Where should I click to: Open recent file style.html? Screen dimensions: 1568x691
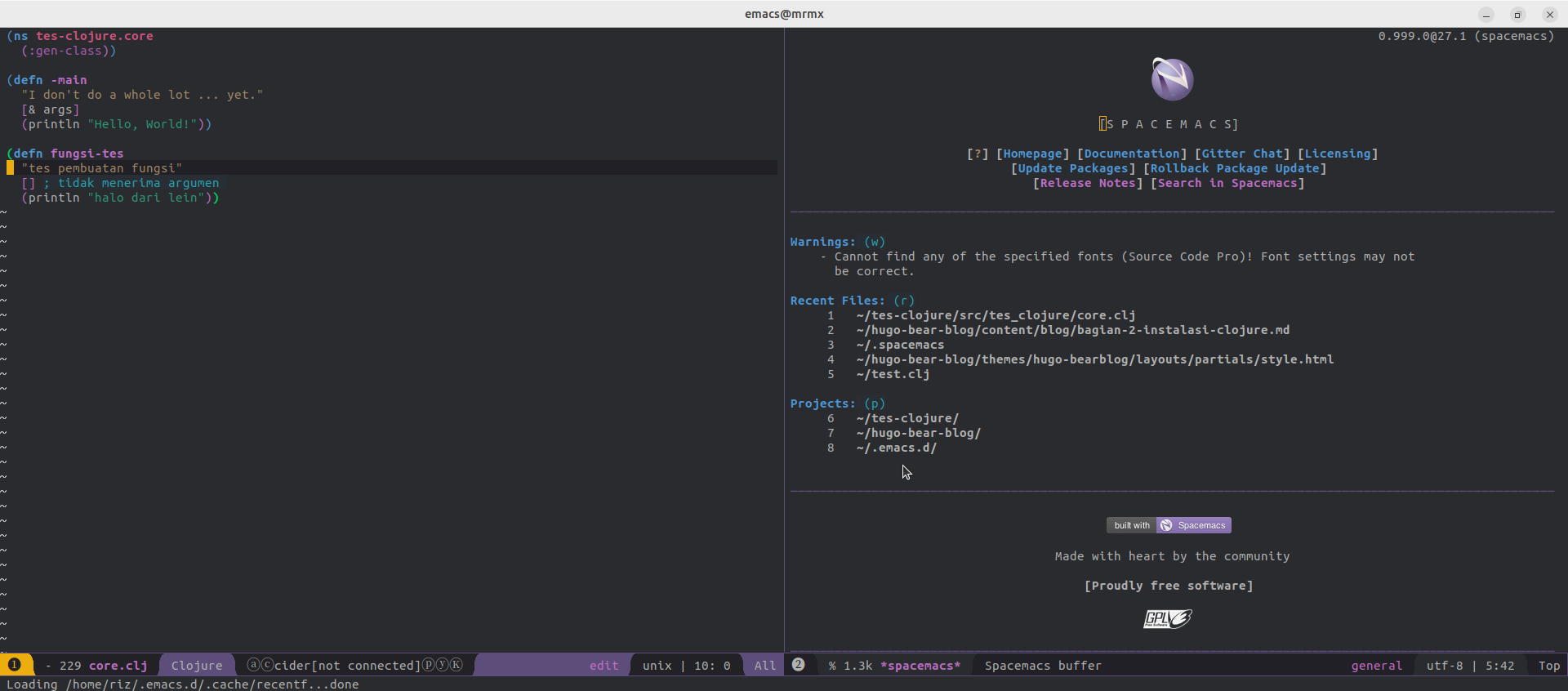click(x=1095, y=359)
